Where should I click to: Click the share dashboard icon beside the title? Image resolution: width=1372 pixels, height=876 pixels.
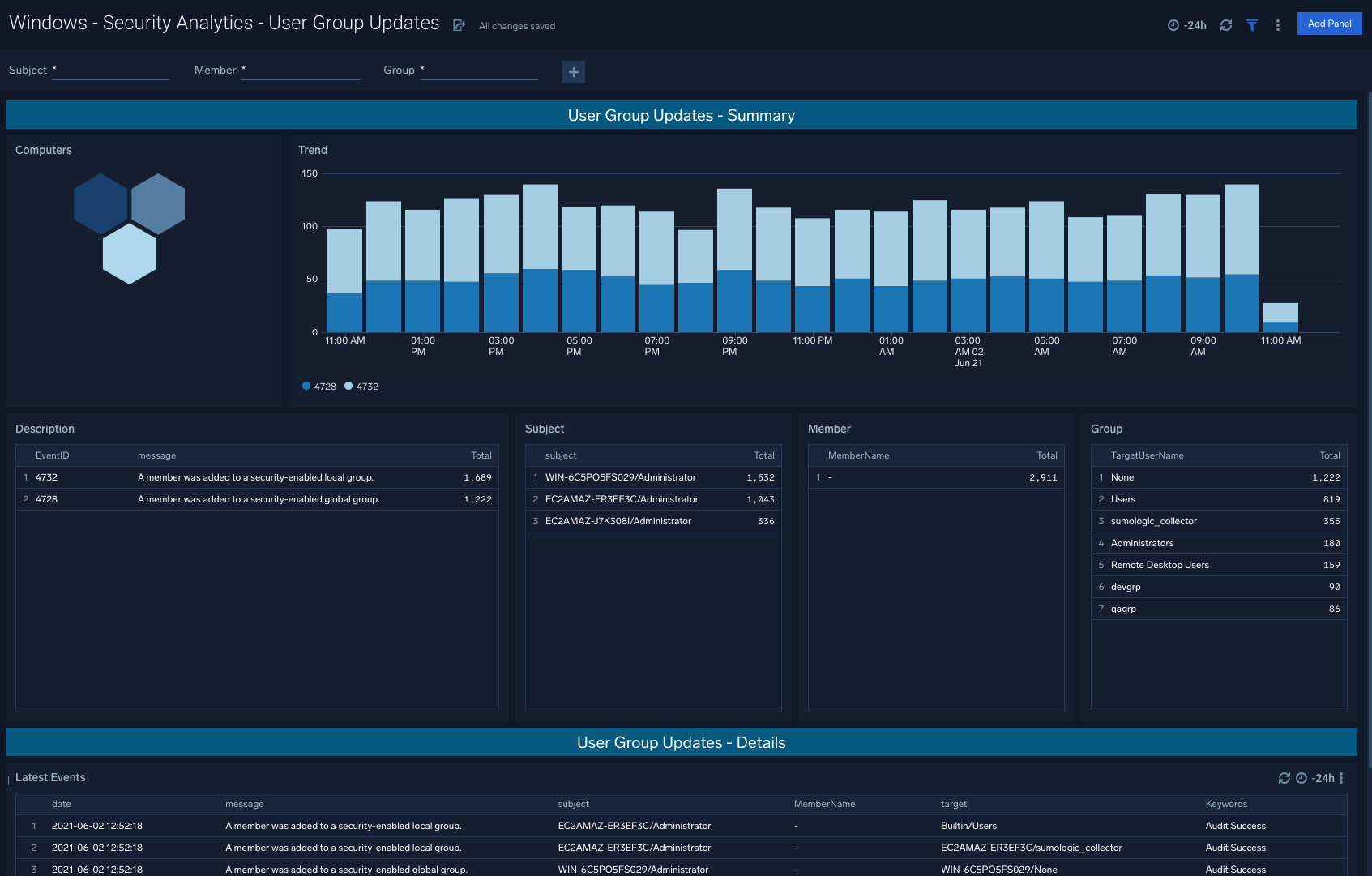[x=459, y=24]
